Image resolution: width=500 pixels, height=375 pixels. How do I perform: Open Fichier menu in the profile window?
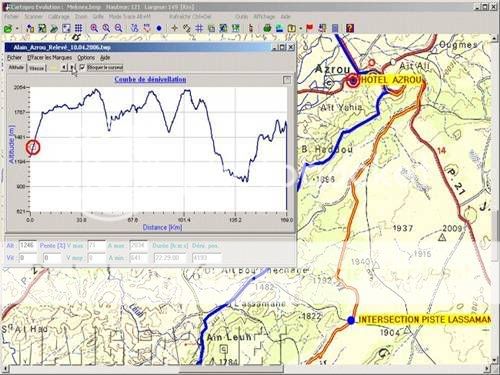tap(14, 57)
